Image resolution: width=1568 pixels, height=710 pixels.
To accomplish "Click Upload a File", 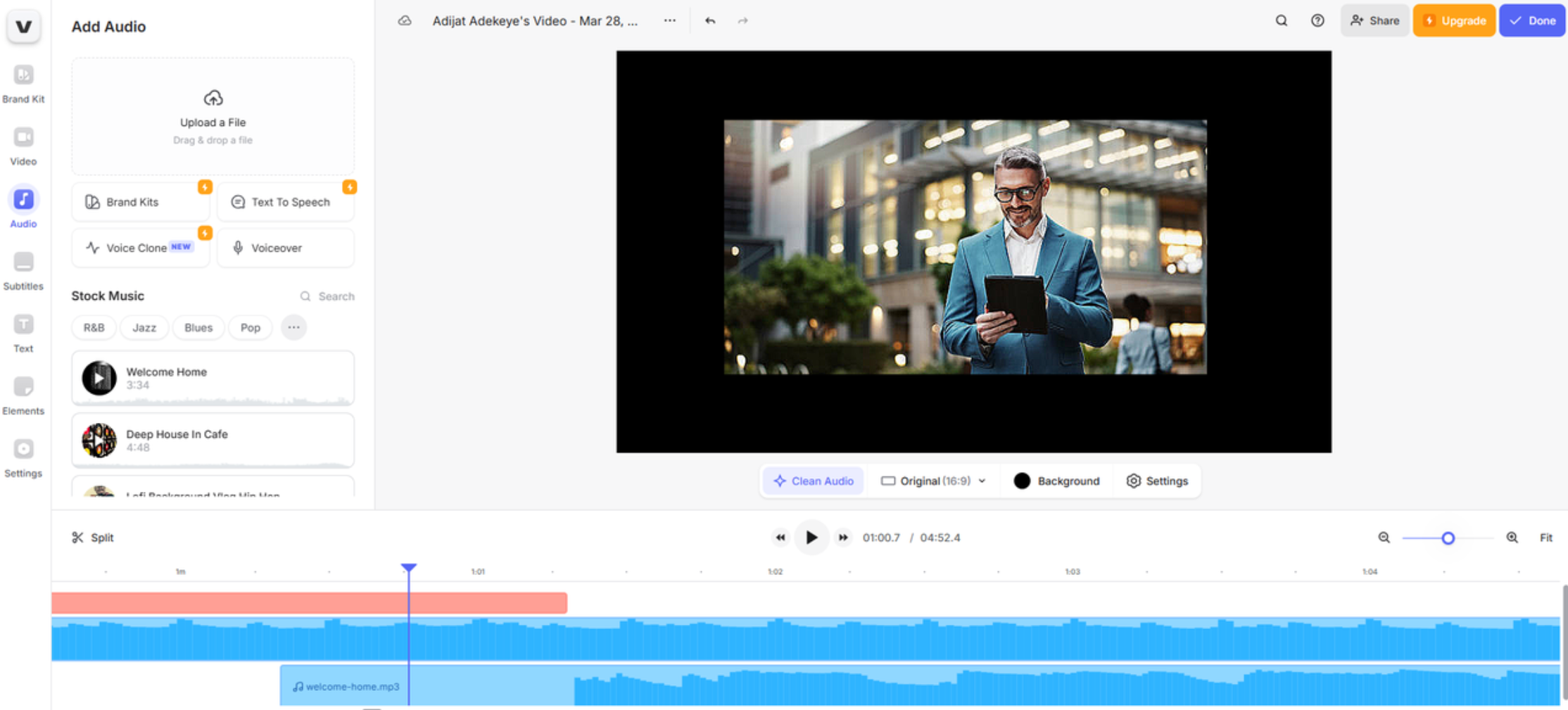I will click(x=213, y=116).
